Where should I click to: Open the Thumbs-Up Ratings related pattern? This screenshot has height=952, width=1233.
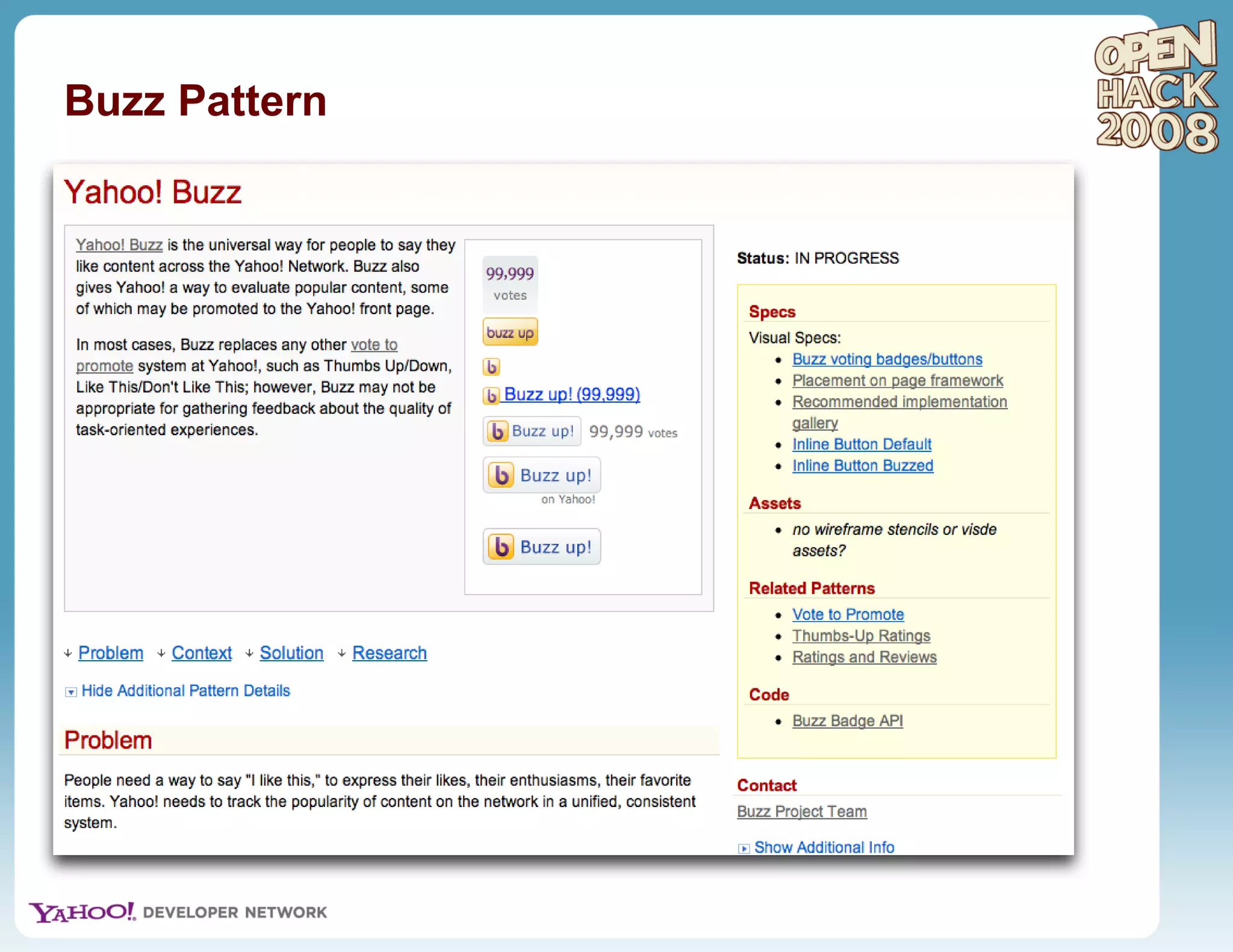point(861,635)
